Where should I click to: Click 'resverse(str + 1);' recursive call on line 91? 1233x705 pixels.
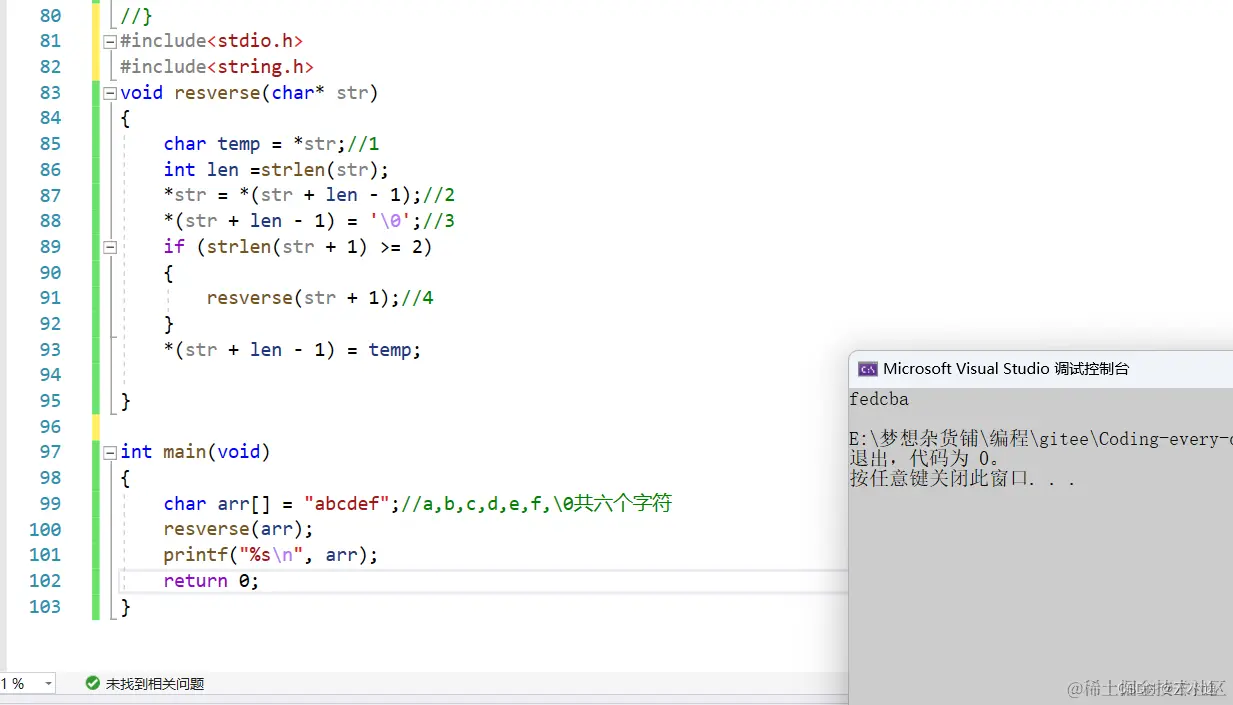coord(303,298)
